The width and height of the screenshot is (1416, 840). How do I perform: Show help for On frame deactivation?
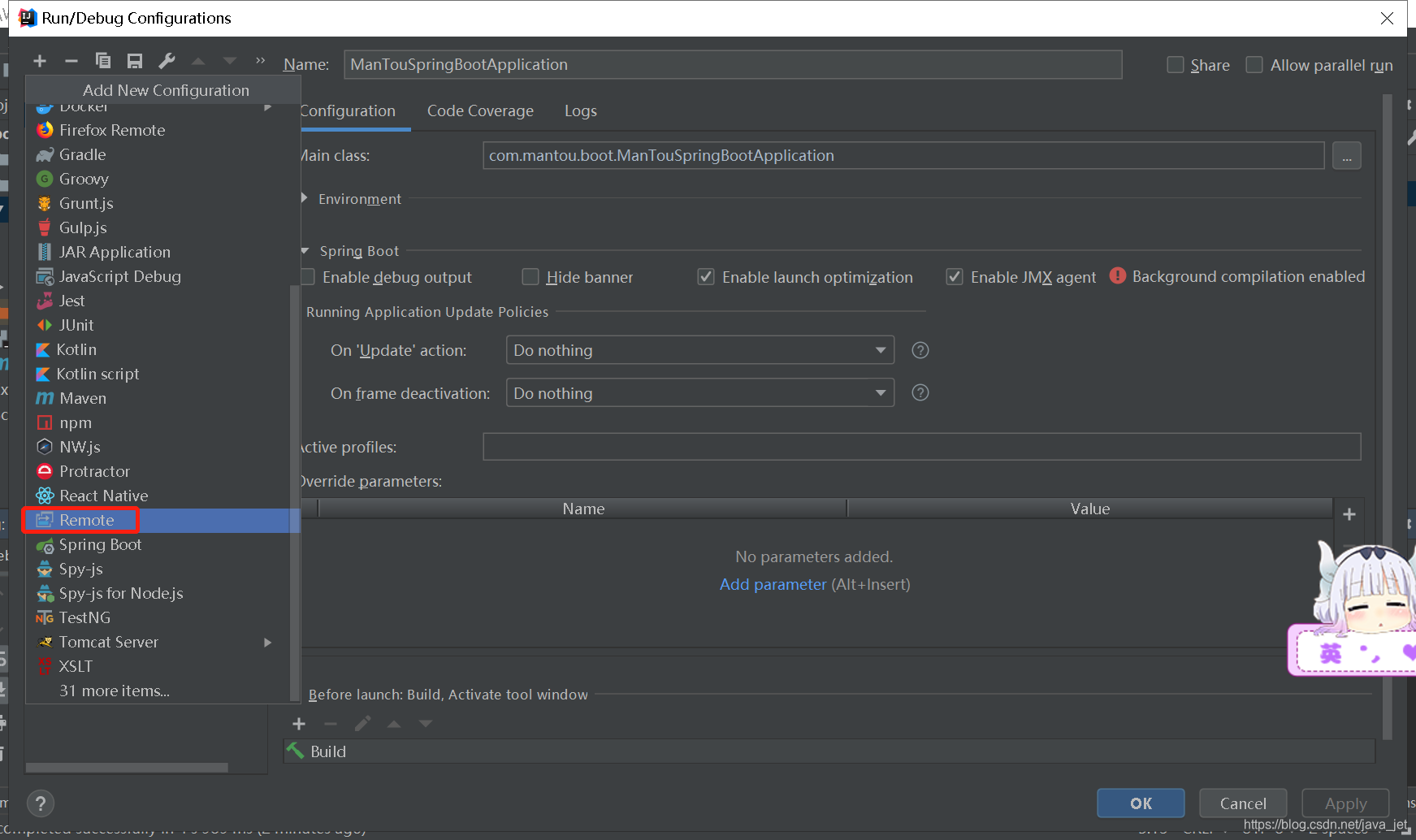pos(920,393)
